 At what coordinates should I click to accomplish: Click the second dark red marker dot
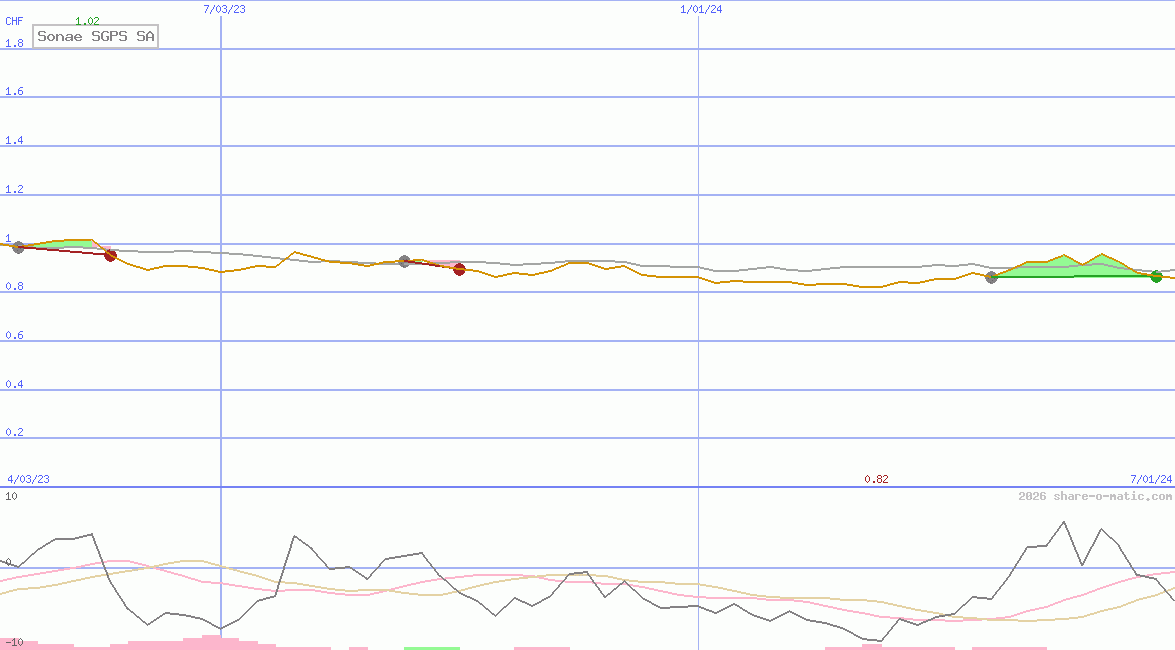pyautogui.click(x=459, y=269)
